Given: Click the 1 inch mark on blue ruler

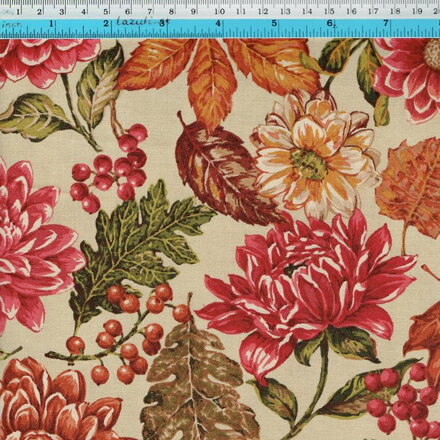Looking at the screenshot, I should [52, 24].
